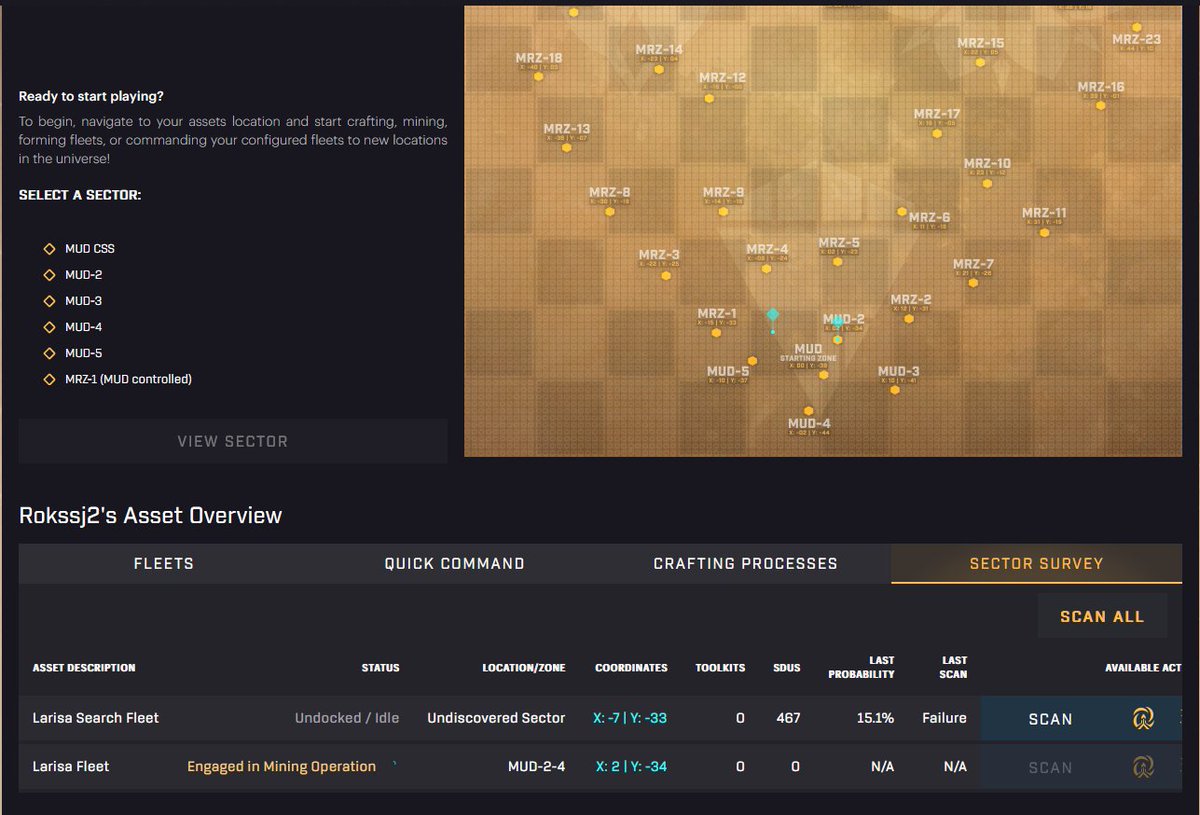The height and width of the screenshot is (815, 1200).
Task: Click the warp icon in Larisa Fleet row
Action: pyautogui.click(x=1143, y=767)
